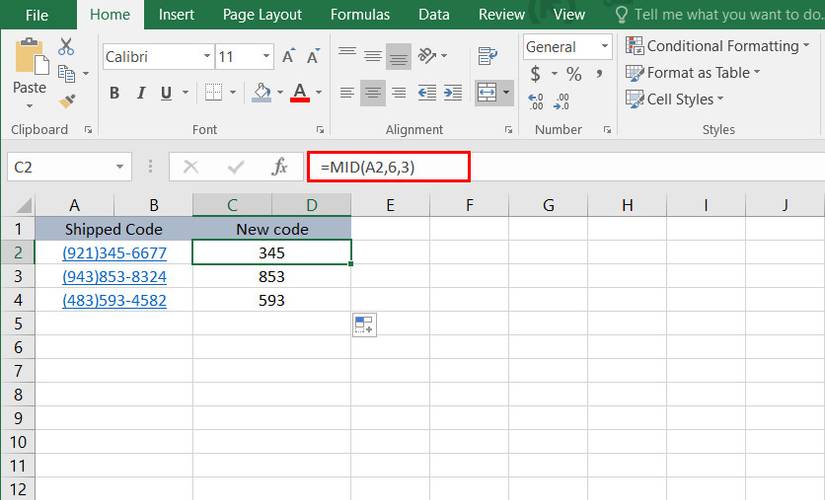Open Cell Styles gallery
The width and height of the screenshot is (825, 500).
tap(675, 99)
